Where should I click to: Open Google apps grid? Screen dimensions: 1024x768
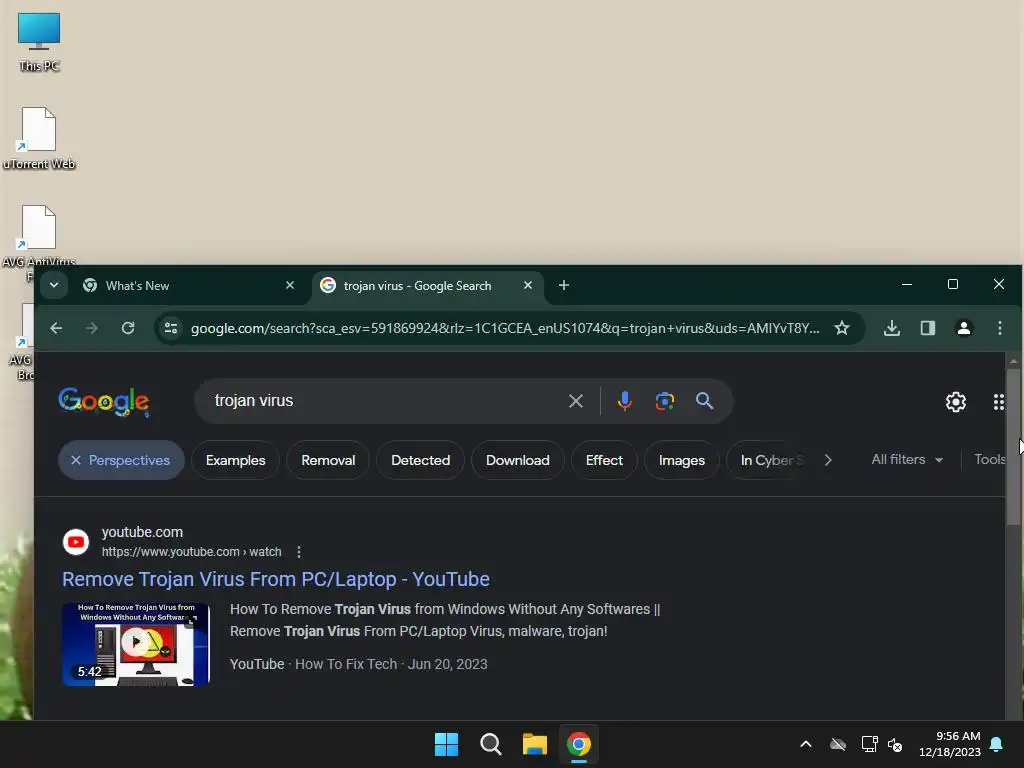[x=998, y=402]
